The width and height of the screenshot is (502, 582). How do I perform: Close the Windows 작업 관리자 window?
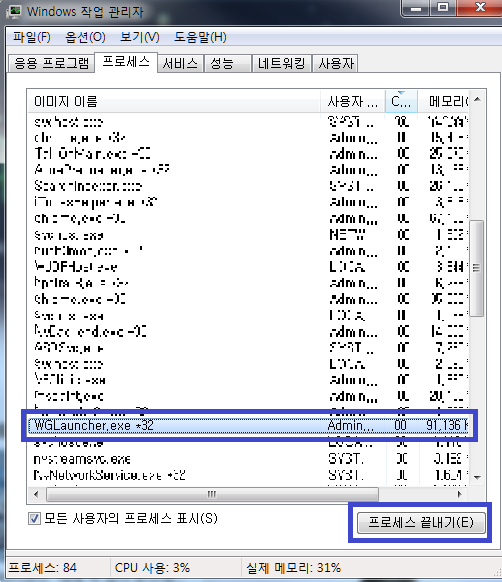click(480, 8)
